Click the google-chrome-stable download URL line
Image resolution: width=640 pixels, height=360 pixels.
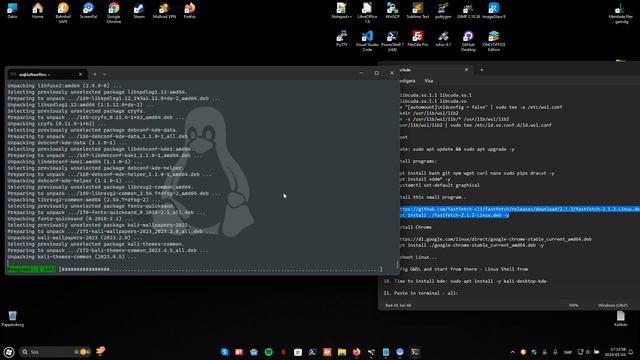[x=495, y=239]
